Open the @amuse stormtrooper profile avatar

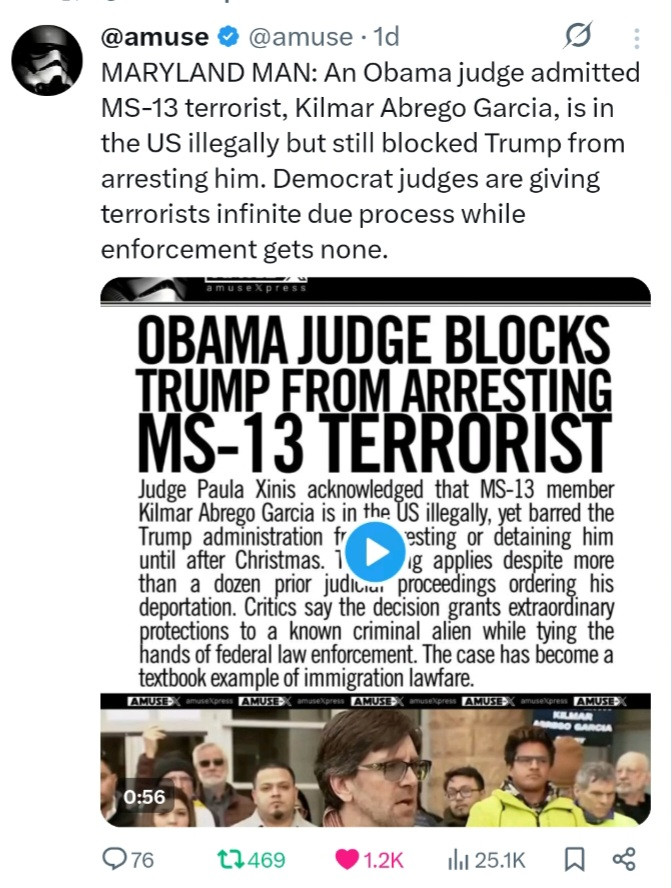[47, 61]
